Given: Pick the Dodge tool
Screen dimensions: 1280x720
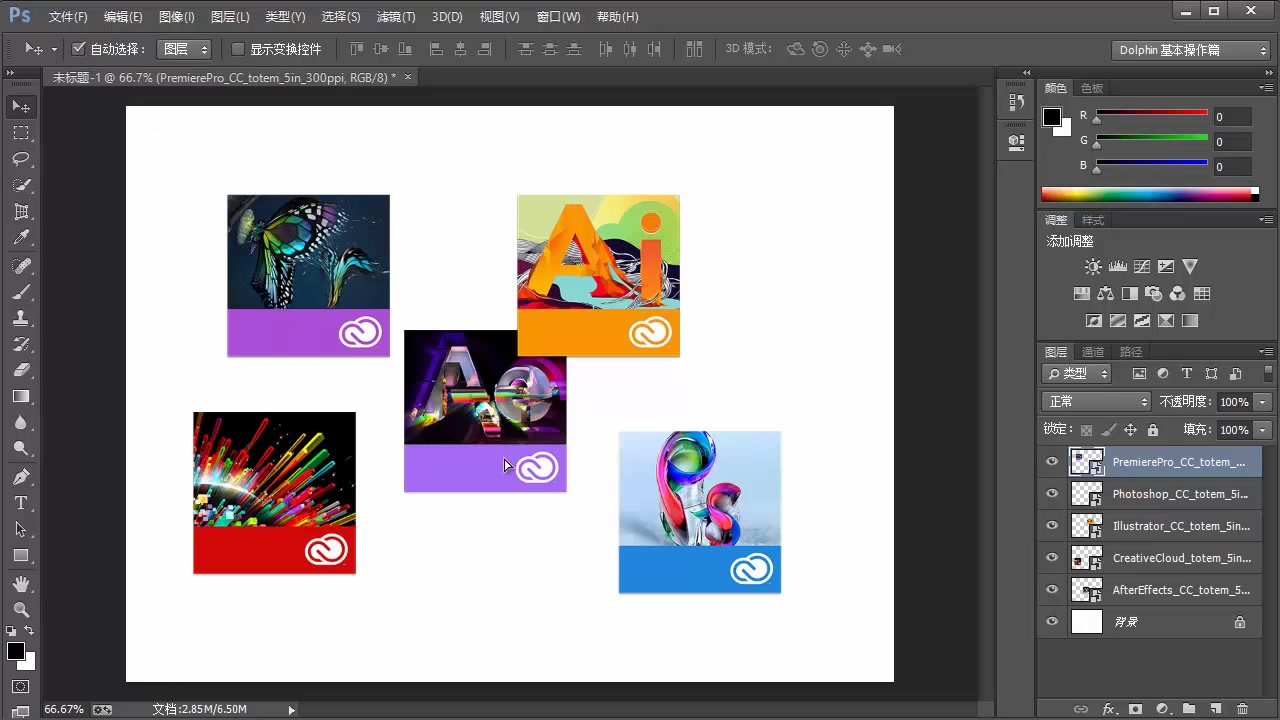Looking at the screenshot, I should pos(21,448).
